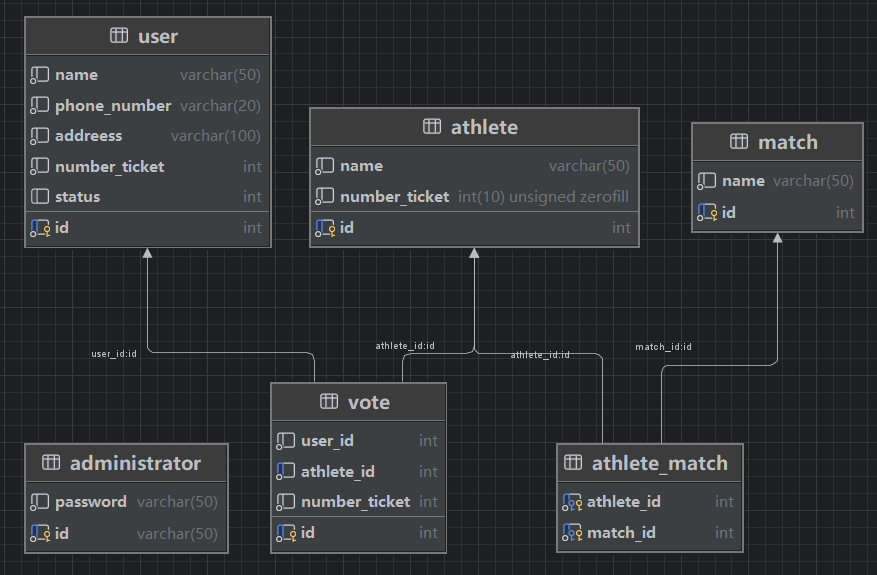Click the table icon beside the match header

pos(739,142)
